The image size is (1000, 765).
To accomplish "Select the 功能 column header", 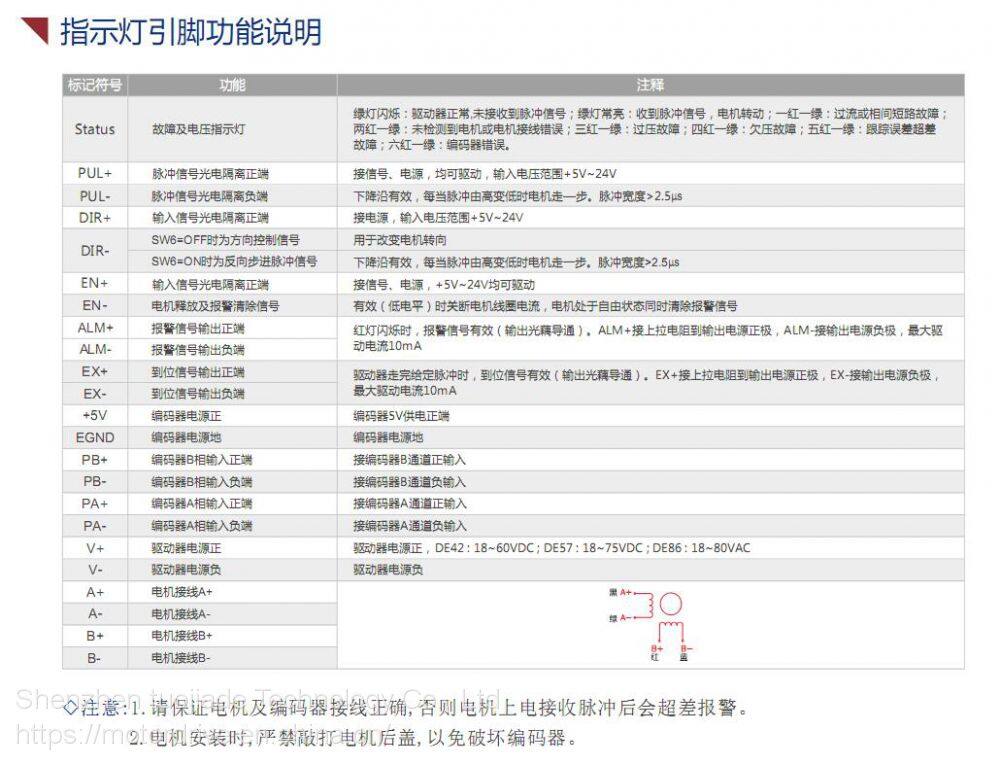I will [x=232, y=85].
